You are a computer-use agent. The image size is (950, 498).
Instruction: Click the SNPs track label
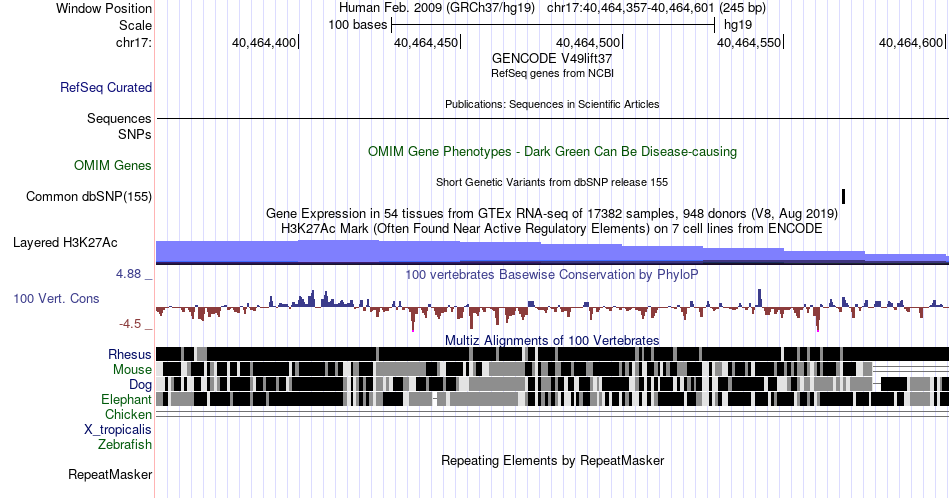click(135, 134)
